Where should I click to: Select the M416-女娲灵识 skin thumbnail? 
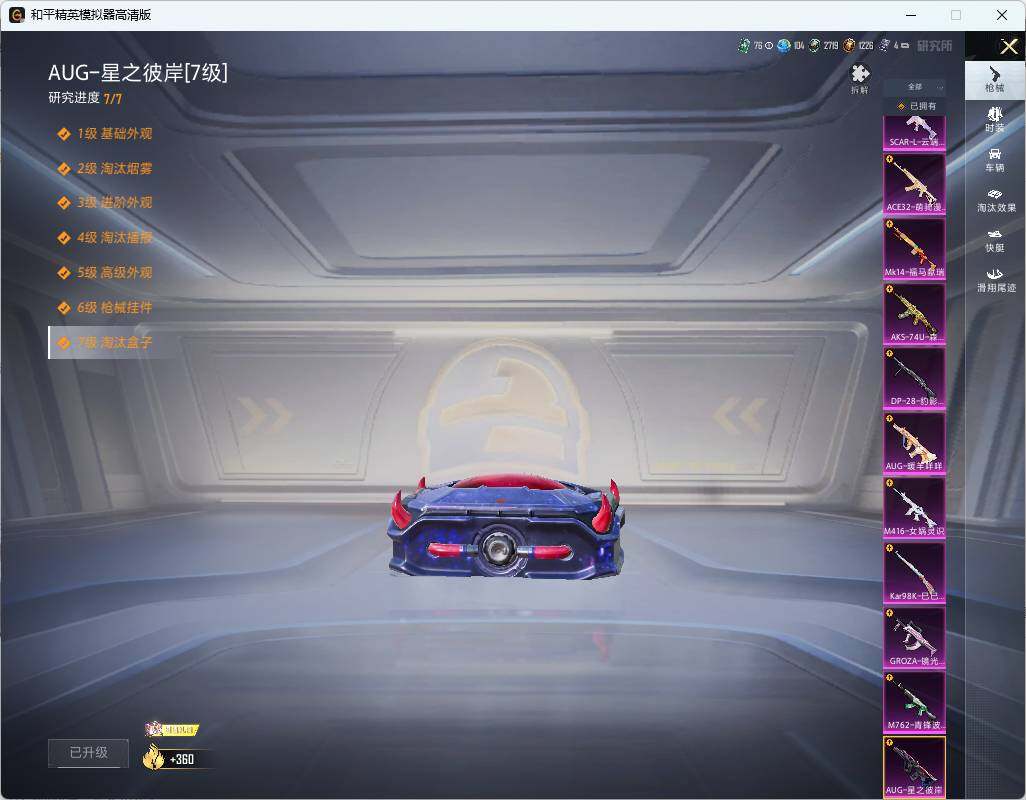pos(914,508)
